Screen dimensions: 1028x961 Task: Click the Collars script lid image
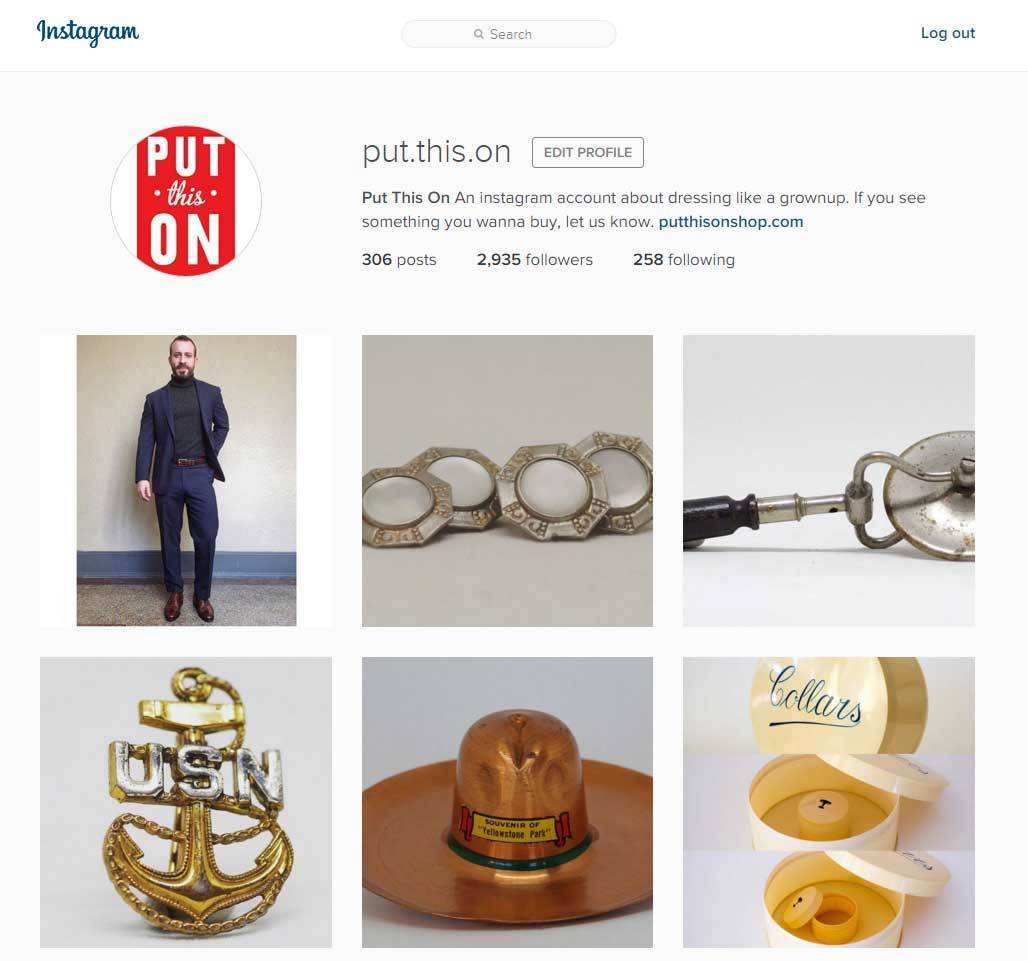tap(829, 705)
